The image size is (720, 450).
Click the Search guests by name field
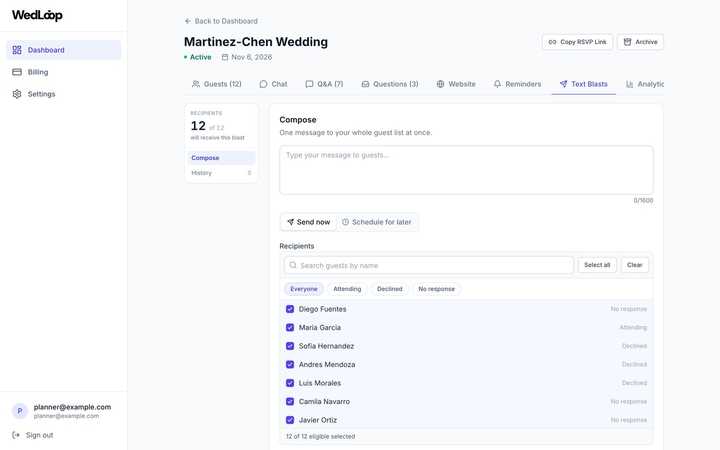click(429, 265)
